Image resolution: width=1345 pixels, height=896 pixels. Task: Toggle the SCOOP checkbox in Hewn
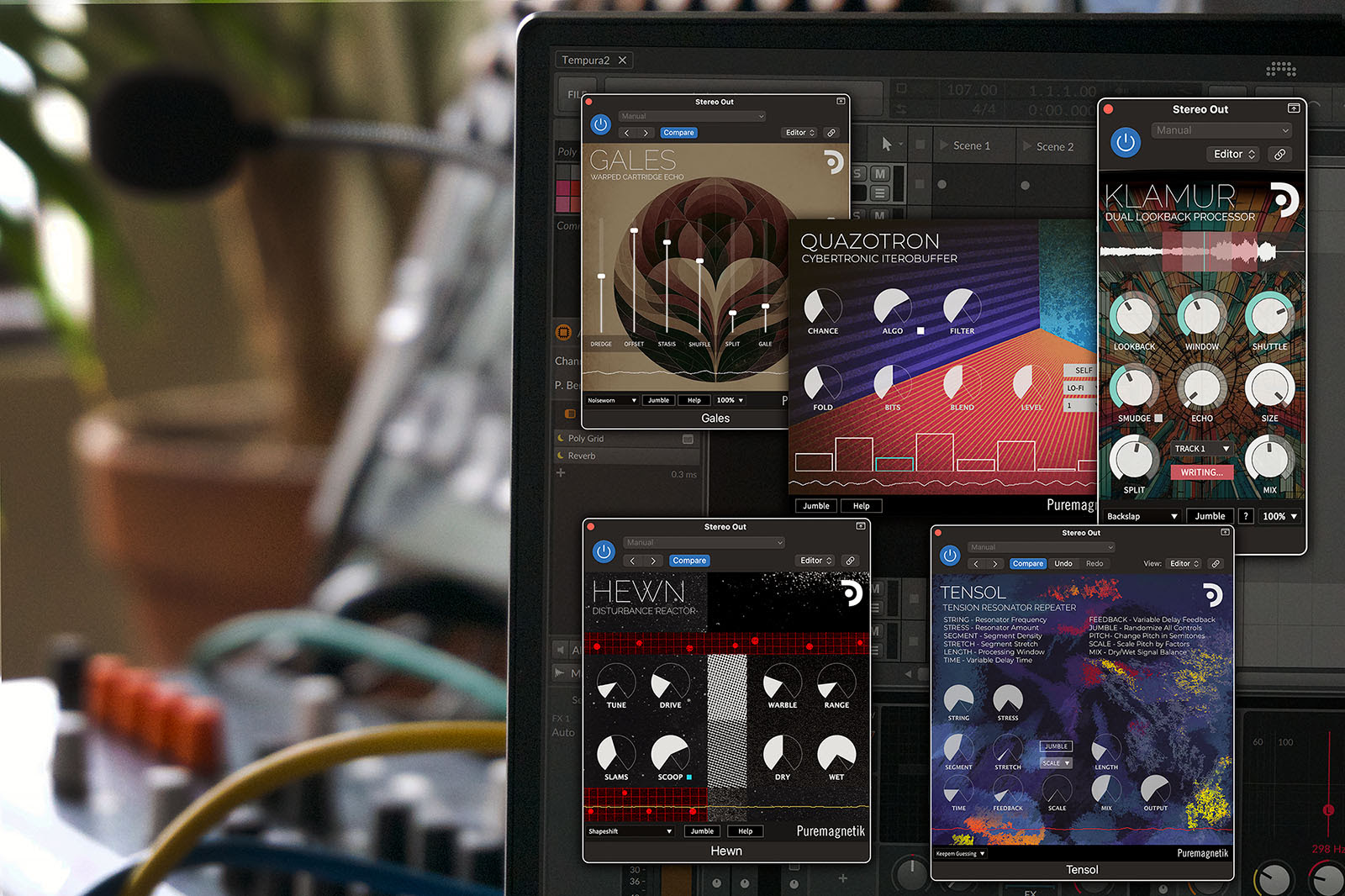coord(689,777)
